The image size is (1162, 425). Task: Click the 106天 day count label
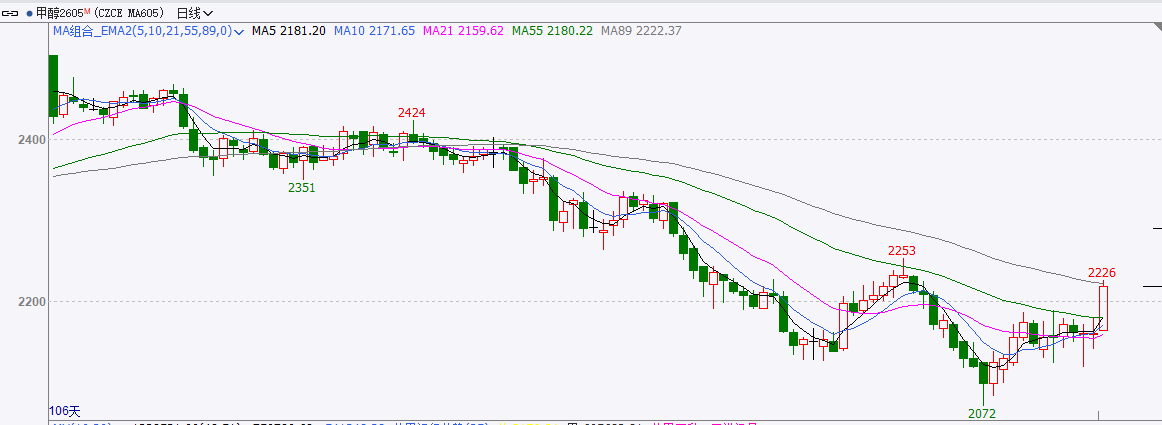point(64,411)
